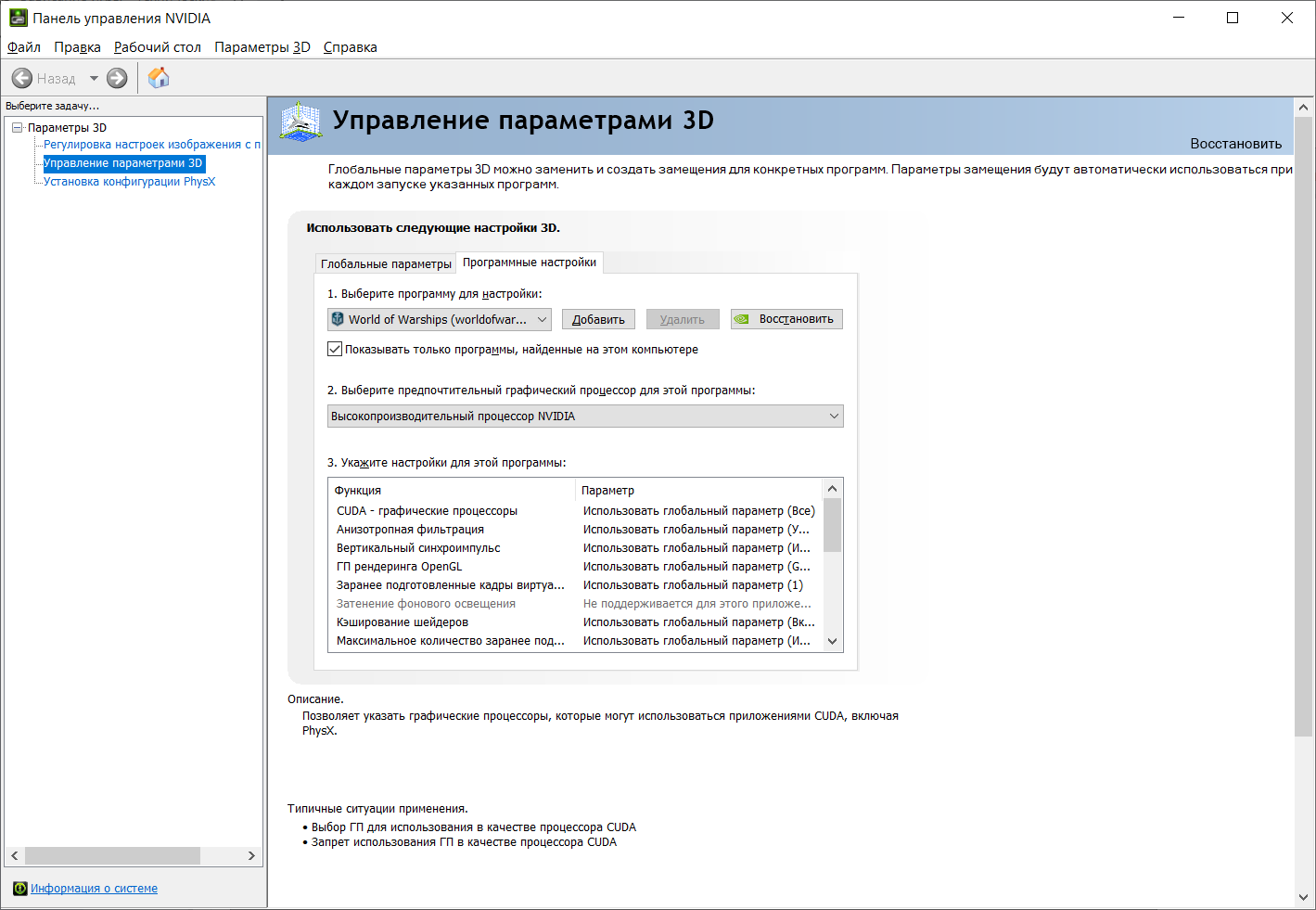The width and height of the screenshot is (1316, 910).
Task: Click the Forward arrow icon in toolbar
Action: tap(117, 79)
